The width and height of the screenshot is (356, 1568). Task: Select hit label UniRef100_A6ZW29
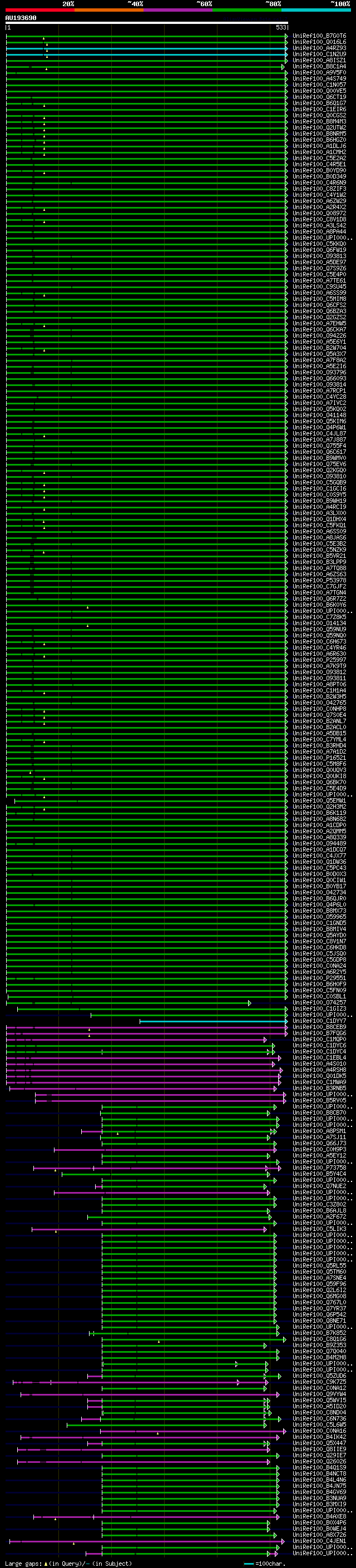pyautogui.click(x=319, y=201)
